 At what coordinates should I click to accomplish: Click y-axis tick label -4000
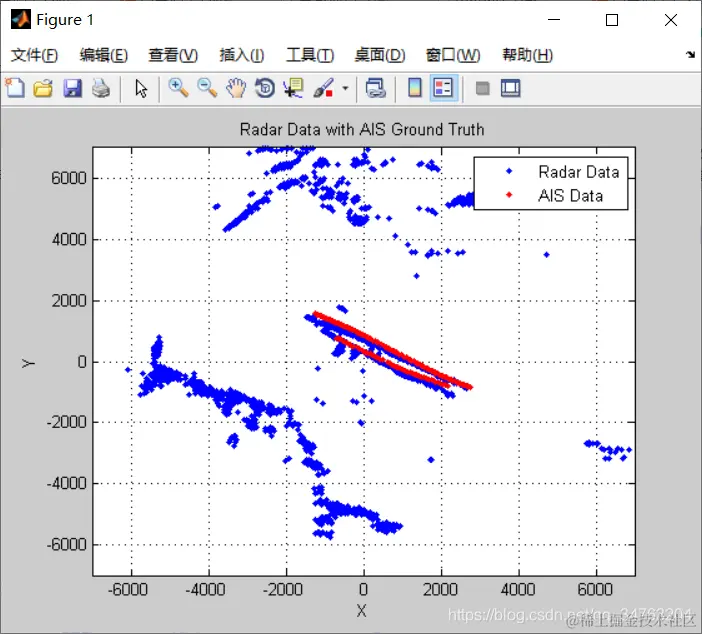[x=66, y=484]
